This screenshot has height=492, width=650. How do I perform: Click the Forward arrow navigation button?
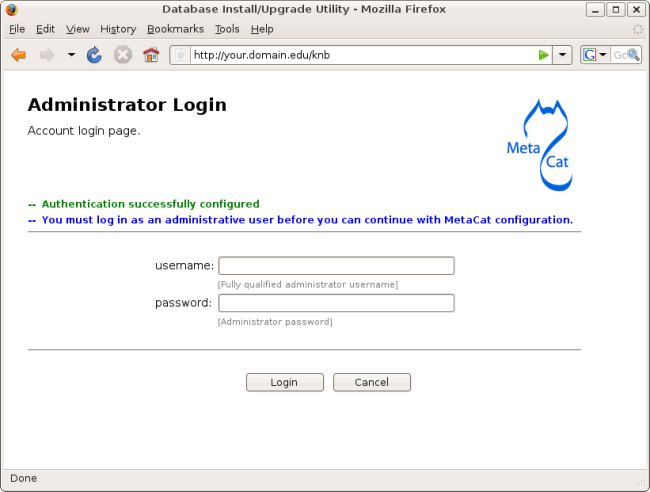coord(46,55)
